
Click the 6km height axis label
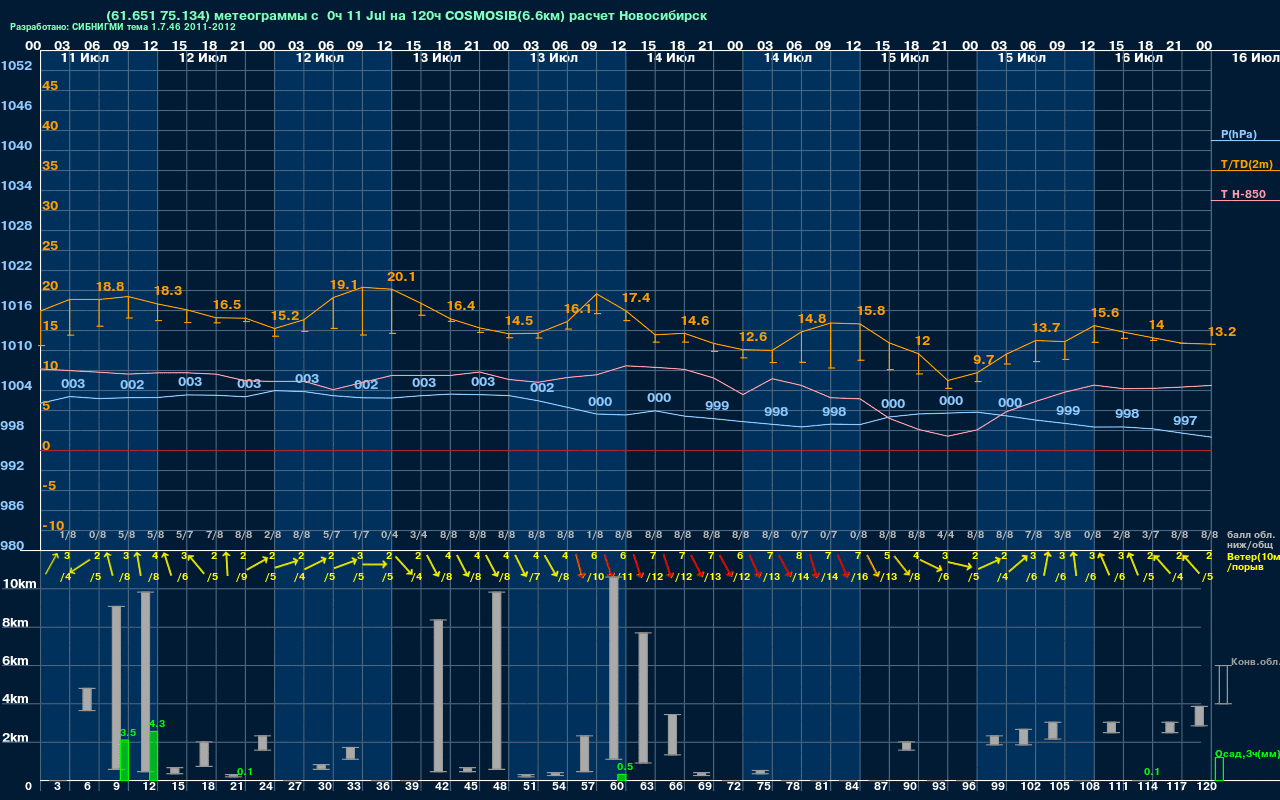[x=16, y=662]
